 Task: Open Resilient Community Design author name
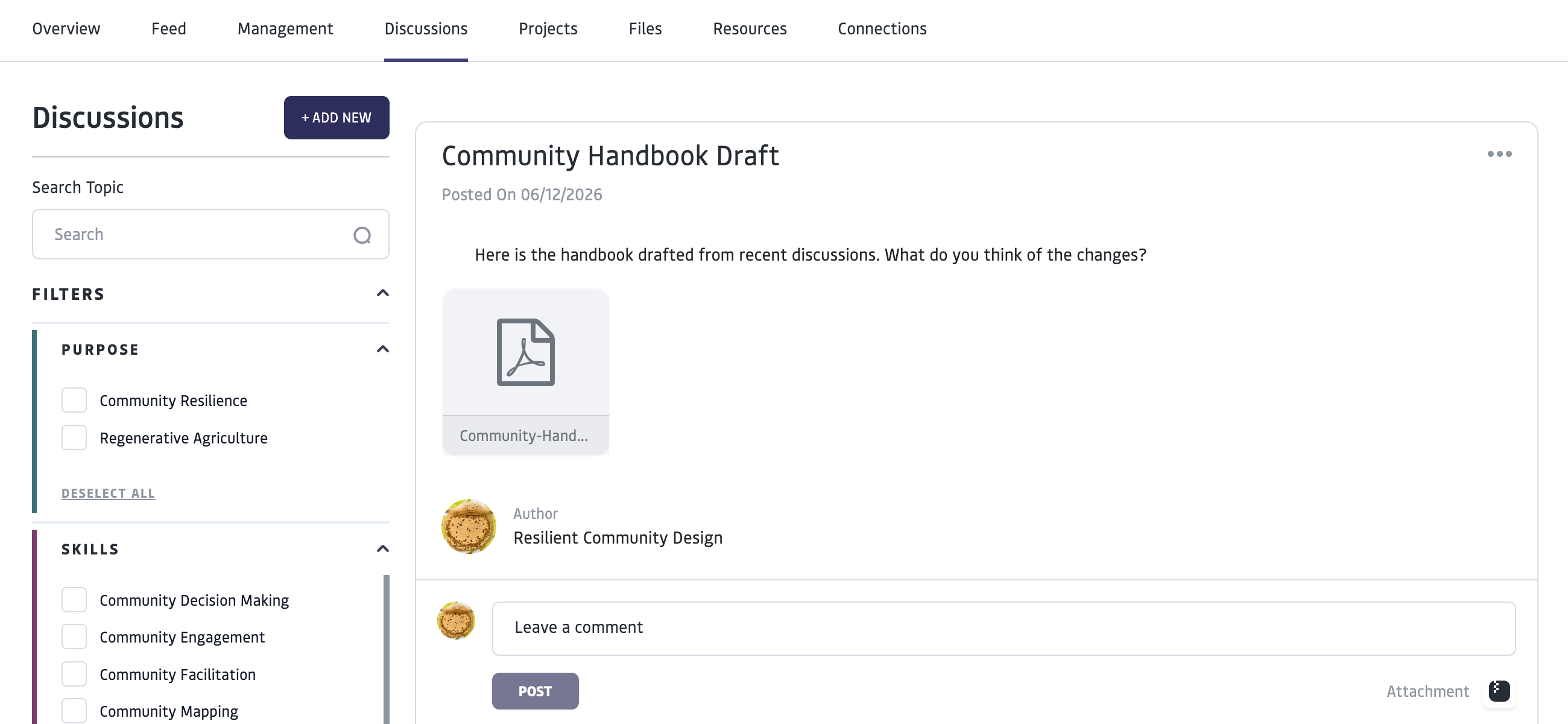pos(618,538)
